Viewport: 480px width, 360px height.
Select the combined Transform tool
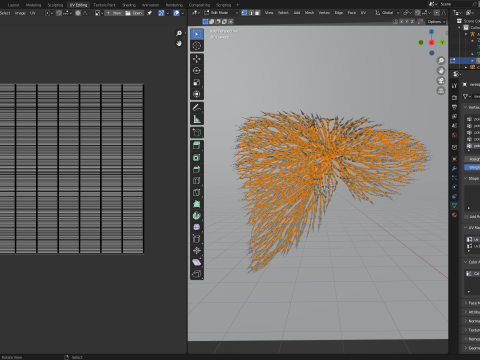click(x=197, y=94)
